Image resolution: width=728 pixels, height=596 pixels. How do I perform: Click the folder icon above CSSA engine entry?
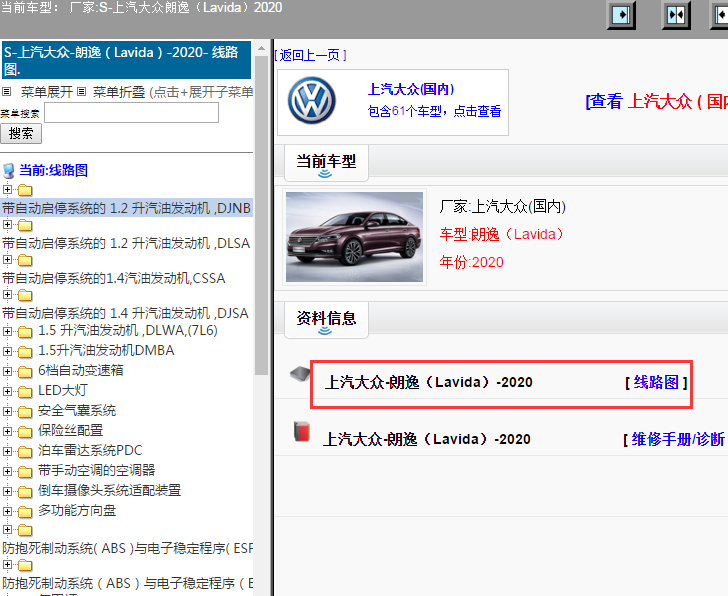click(x=25, y=260)
